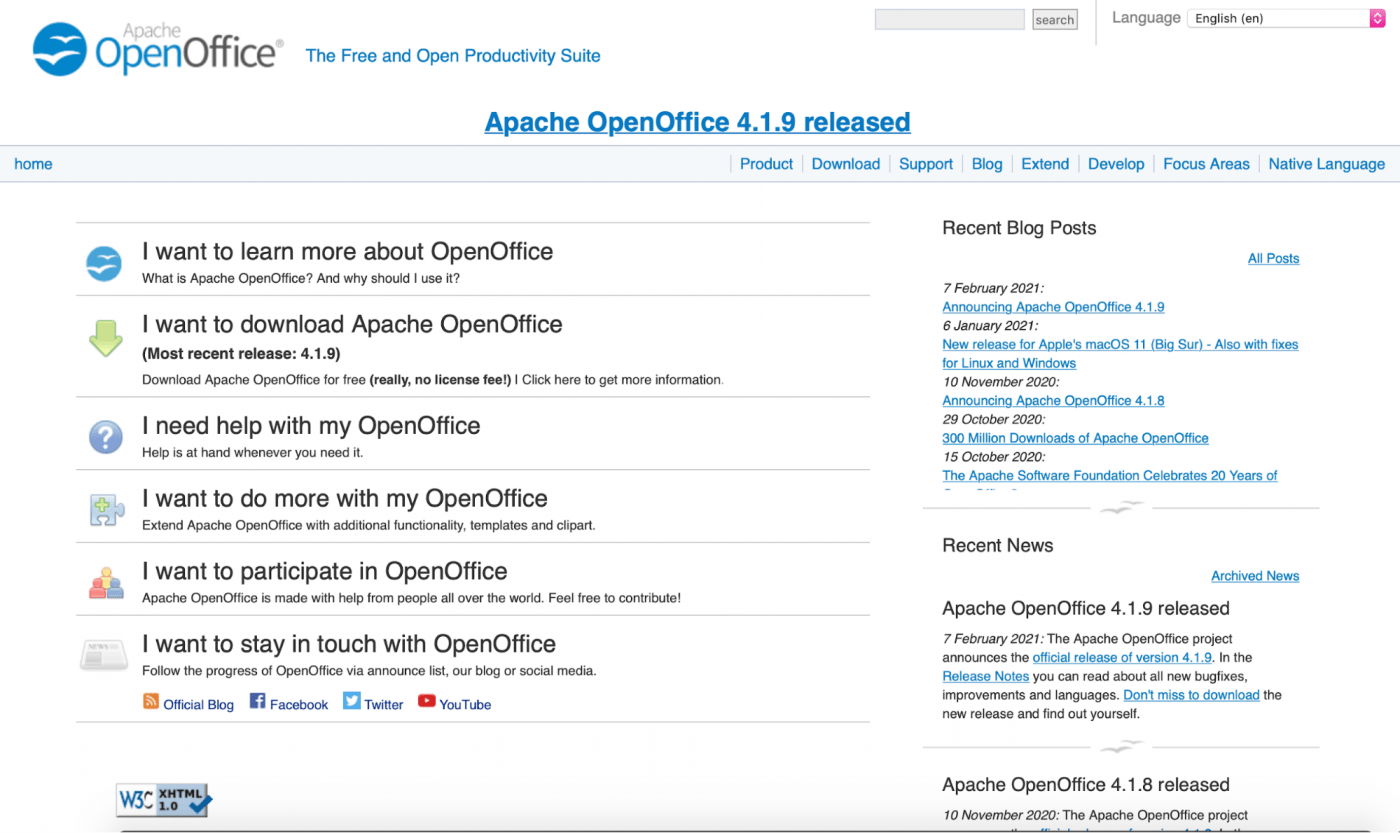1400x833 pixels.
Task: Open Announcing Apache OpenOffice 4.1.9 blog post
Action: tap(1053, 307)
